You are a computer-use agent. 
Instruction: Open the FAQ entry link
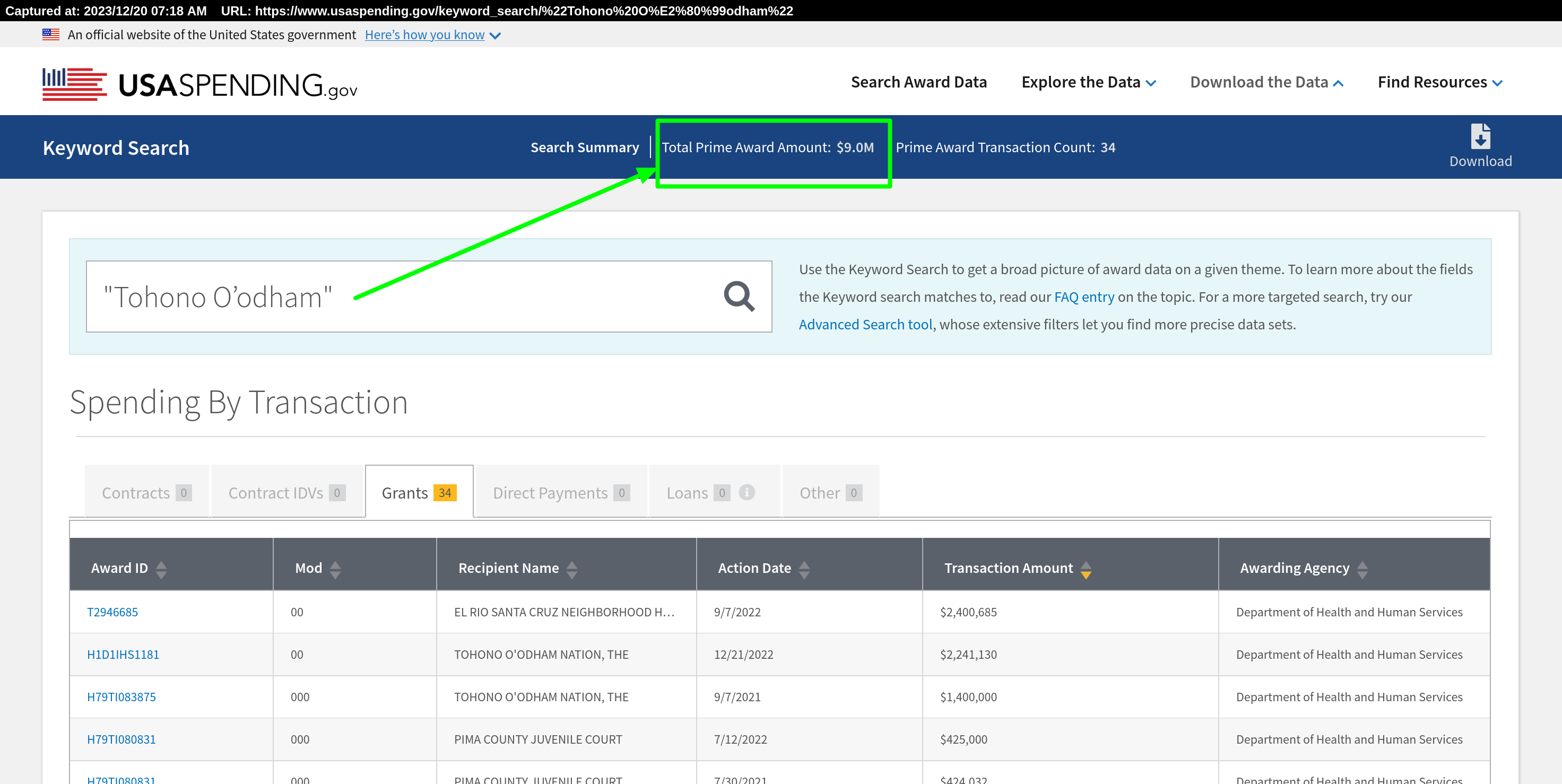[x=1084, y=297]
